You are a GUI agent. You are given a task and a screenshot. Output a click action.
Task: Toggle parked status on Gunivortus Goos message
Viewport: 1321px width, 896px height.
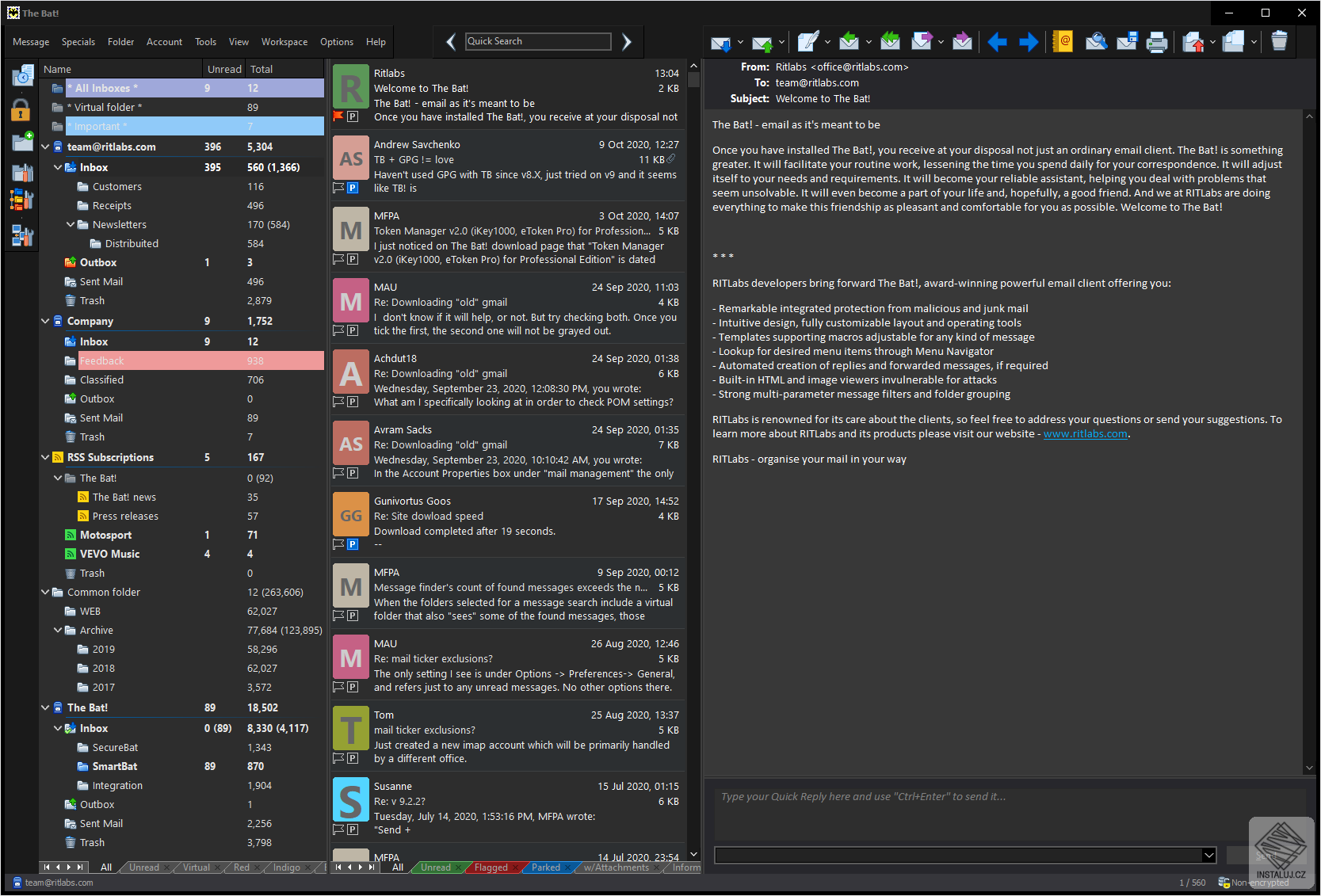point(353,544)
